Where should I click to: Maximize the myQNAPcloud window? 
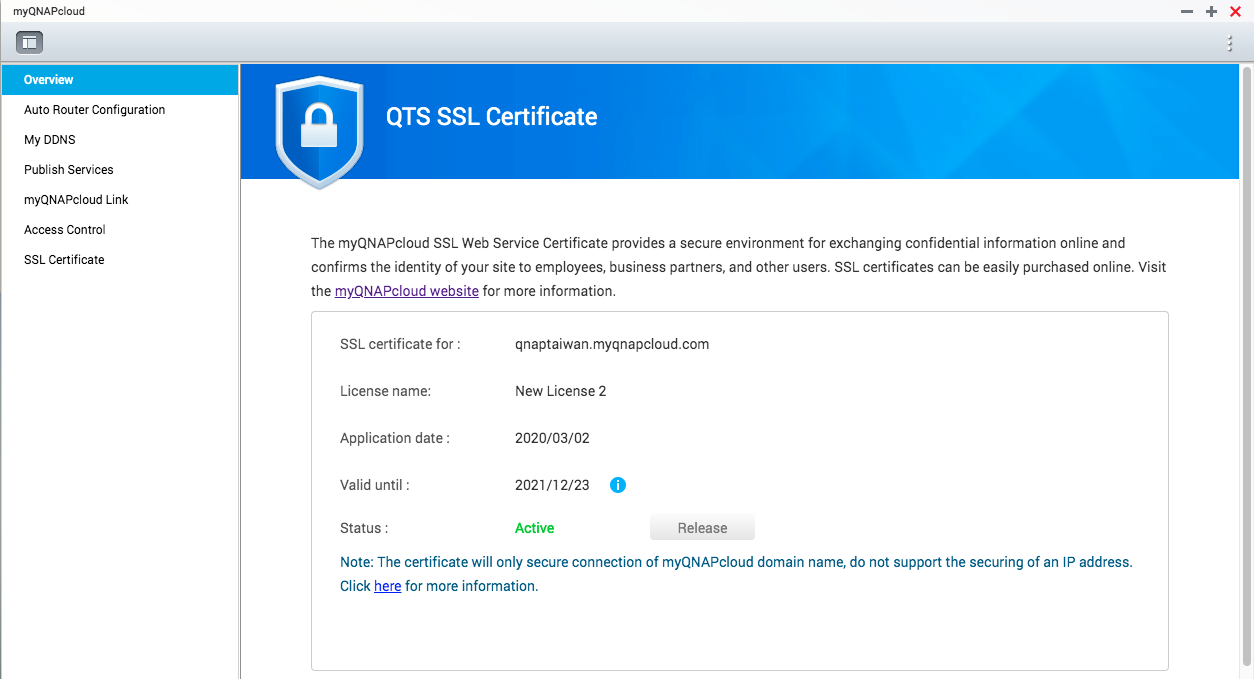(x=1211, y=11)
